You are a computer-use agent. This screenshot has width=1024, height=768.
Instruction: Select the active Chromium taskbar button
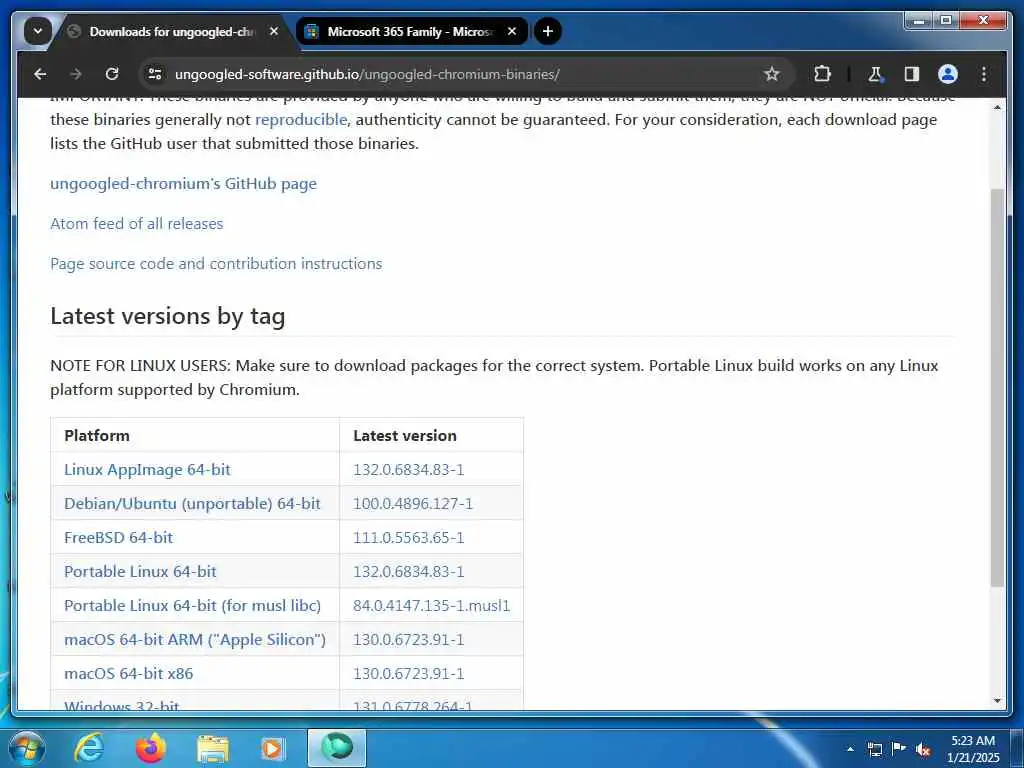(x=337, y=748)
